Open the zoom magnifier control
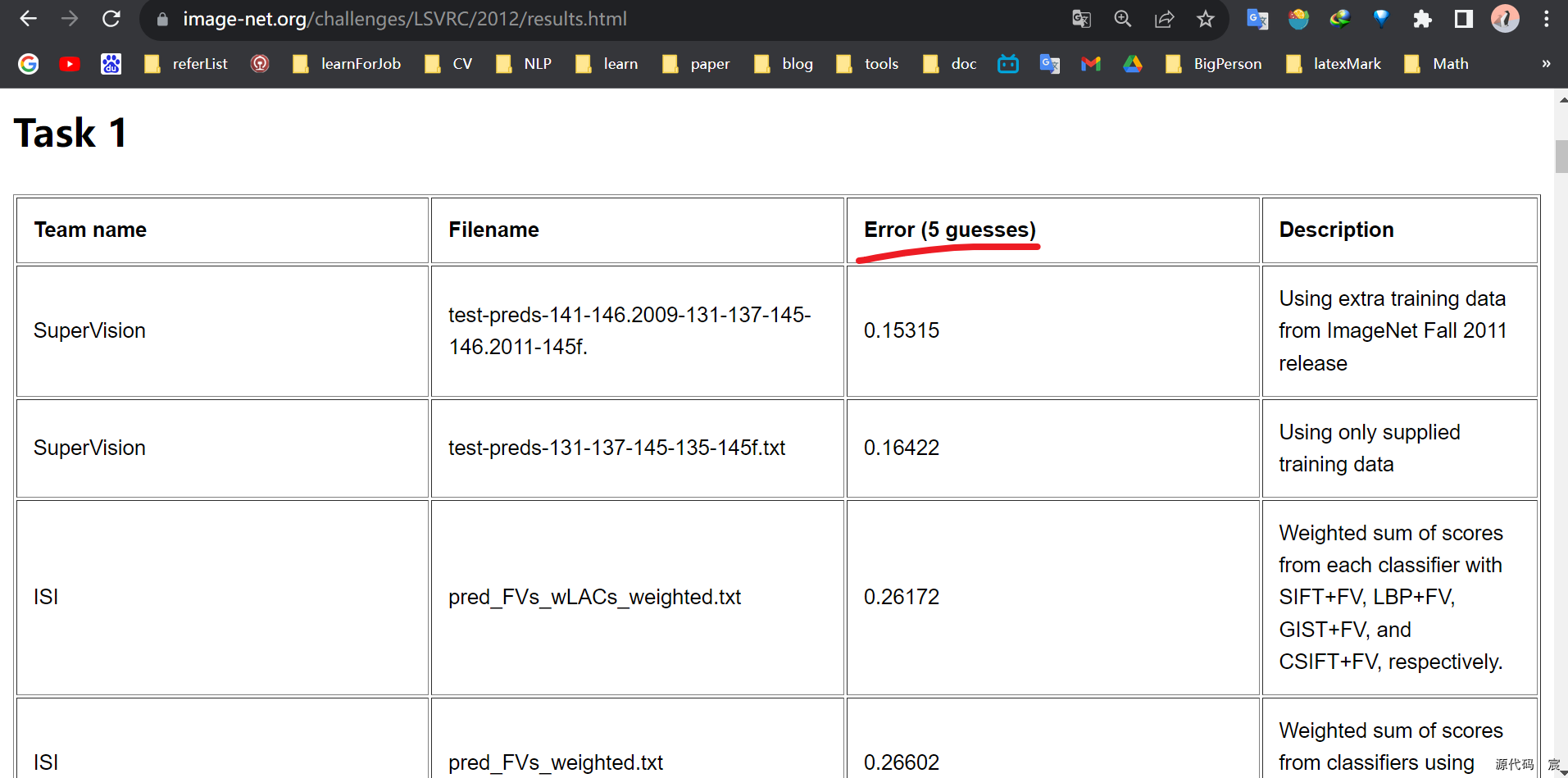 1123,19
